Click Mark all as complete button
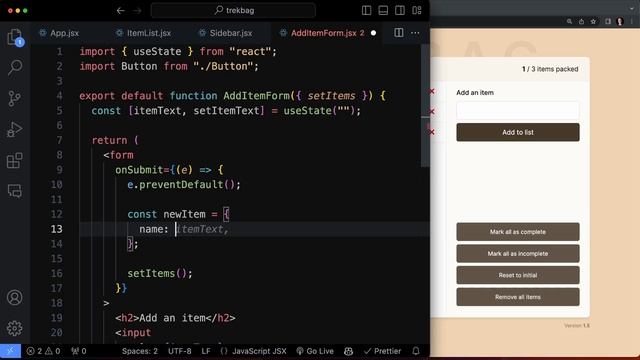This screenshot has height=360, width=640. (x=518, y=232)
